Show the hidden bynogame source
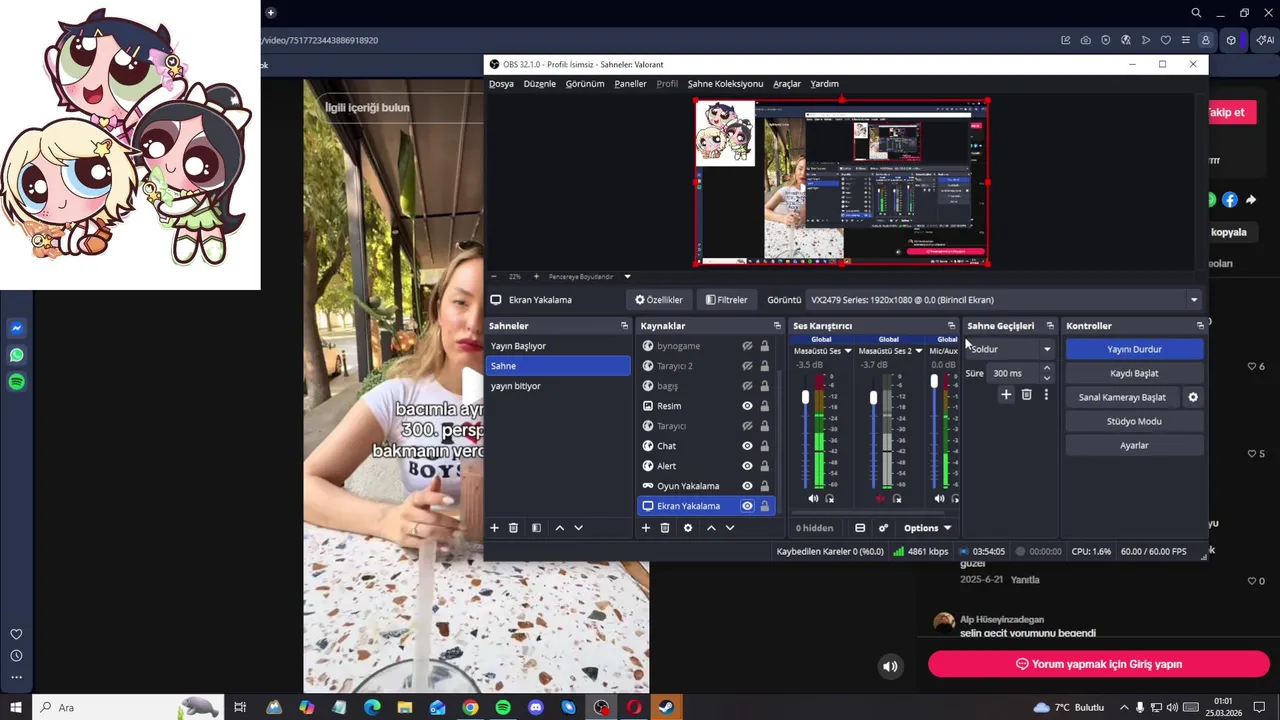1280x720 pixels. [x=747, y=346]
